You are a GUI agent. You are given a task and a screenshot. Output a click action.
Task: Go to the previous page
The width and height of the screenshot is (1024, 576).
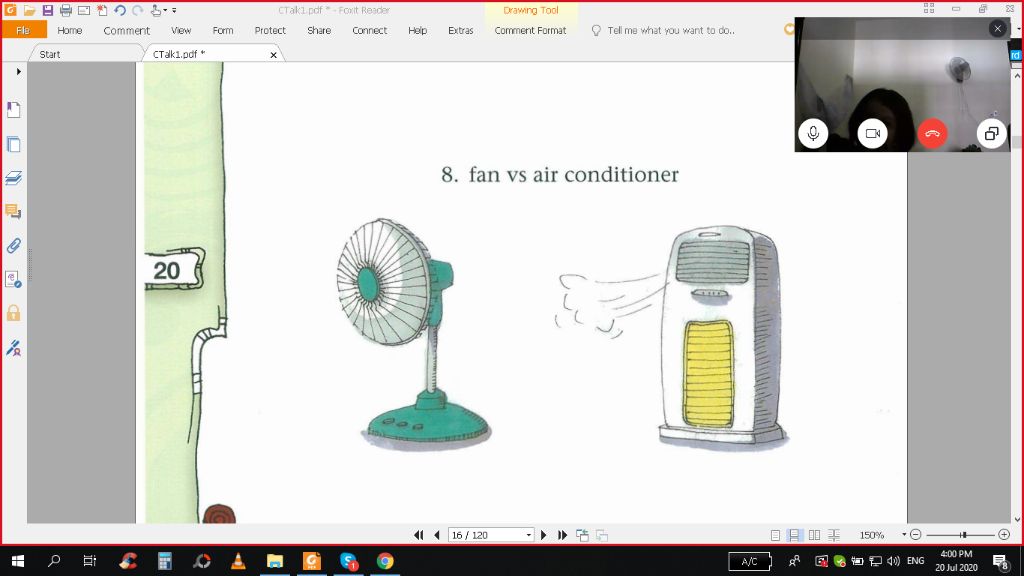click(x=437, y=535)
